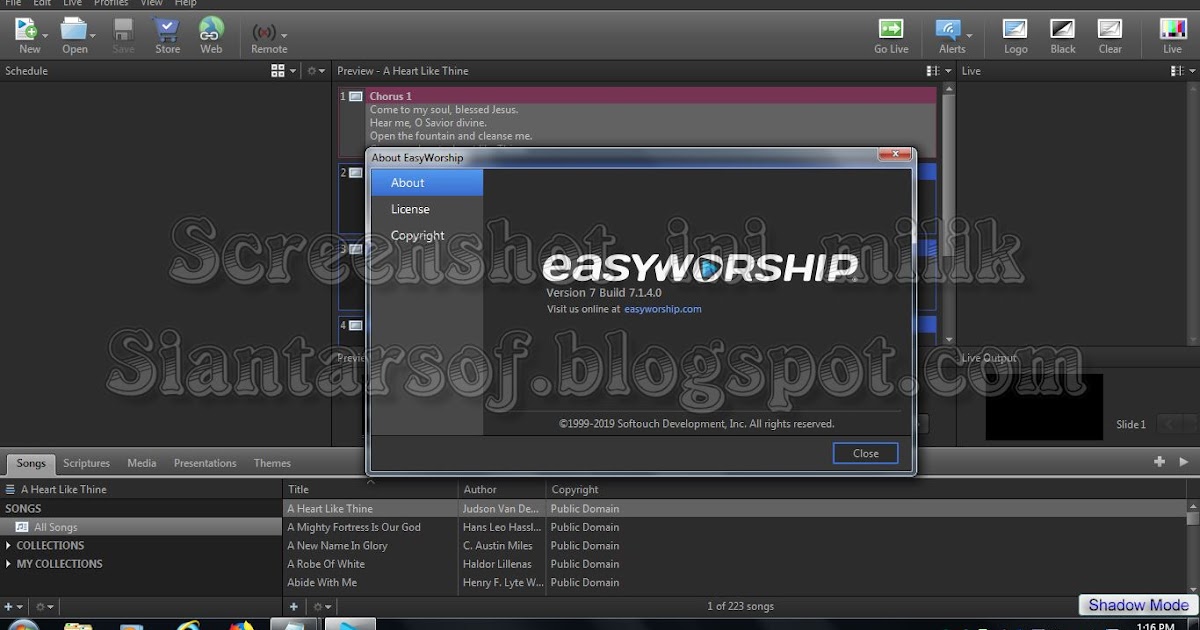Click the All Songs music note icon
Viewport: 1200px width, 630px height.
click(22, 527)
